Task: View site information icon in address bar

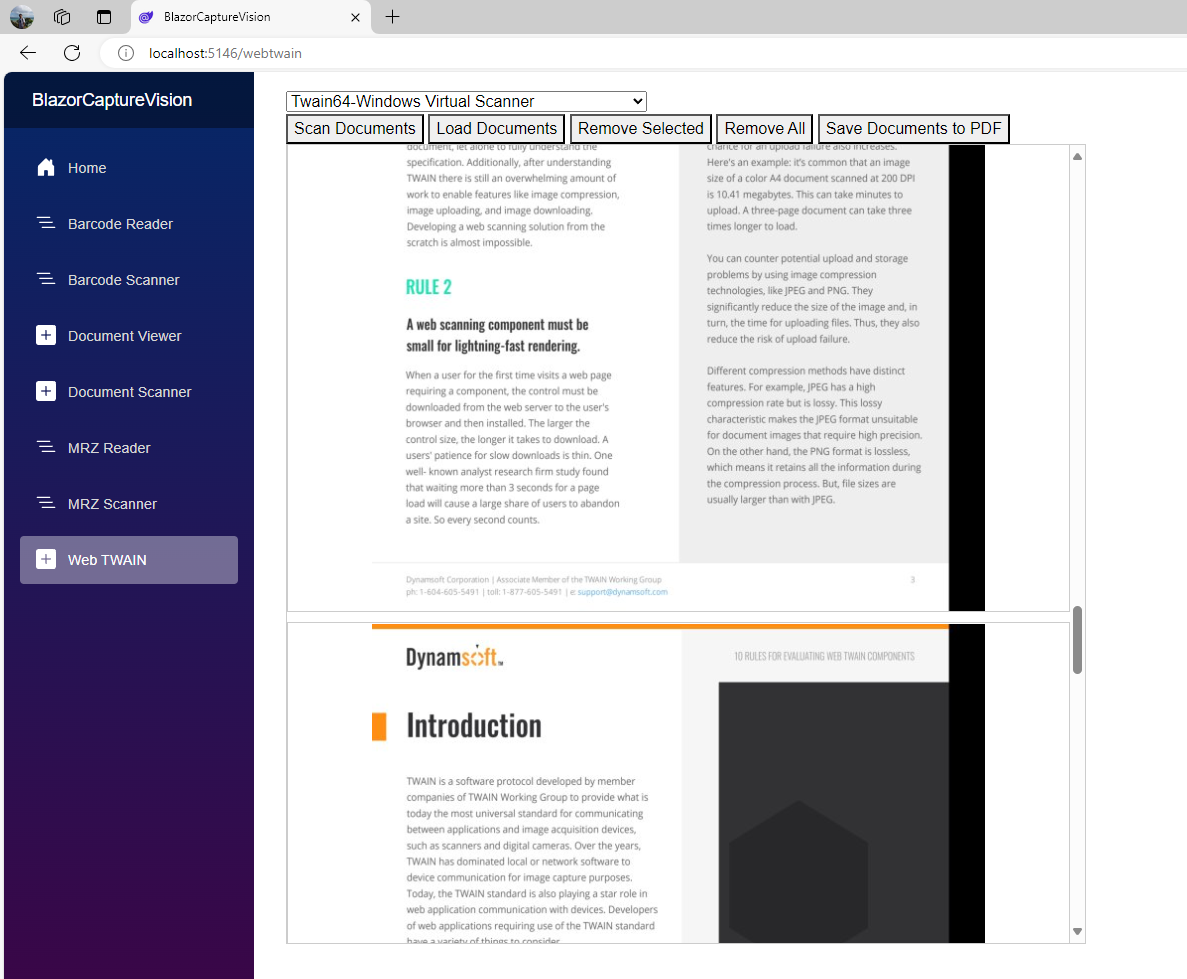Action: pos(126,53)
